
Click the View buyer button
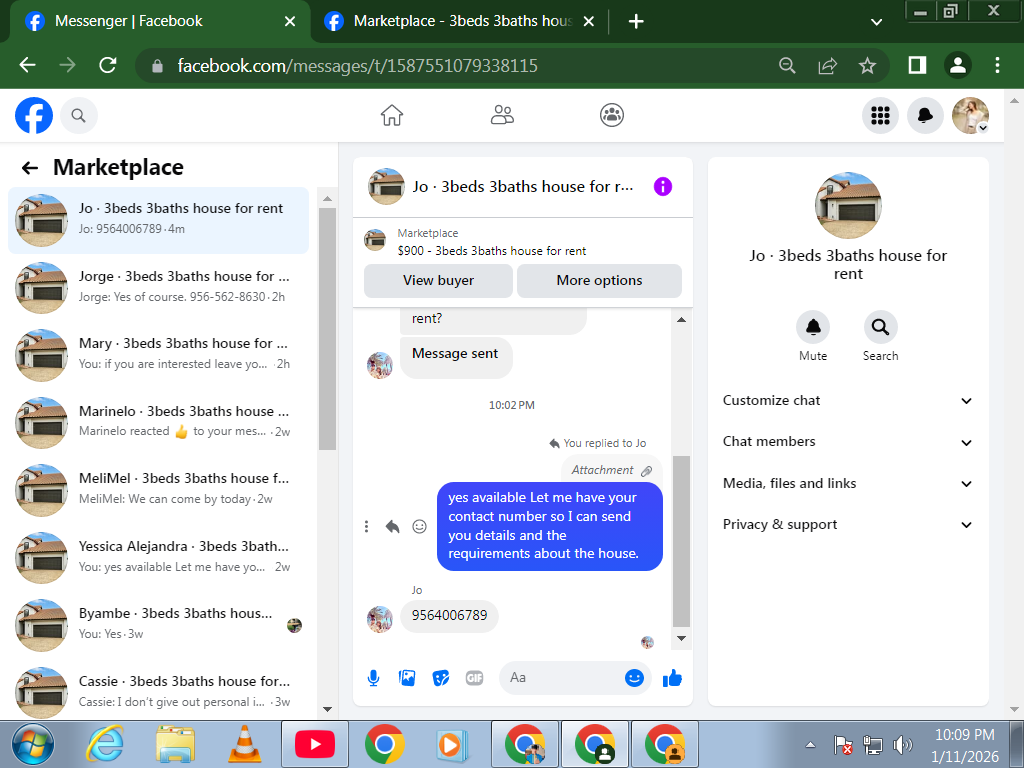pyautogui.click(x=438, y=281)
